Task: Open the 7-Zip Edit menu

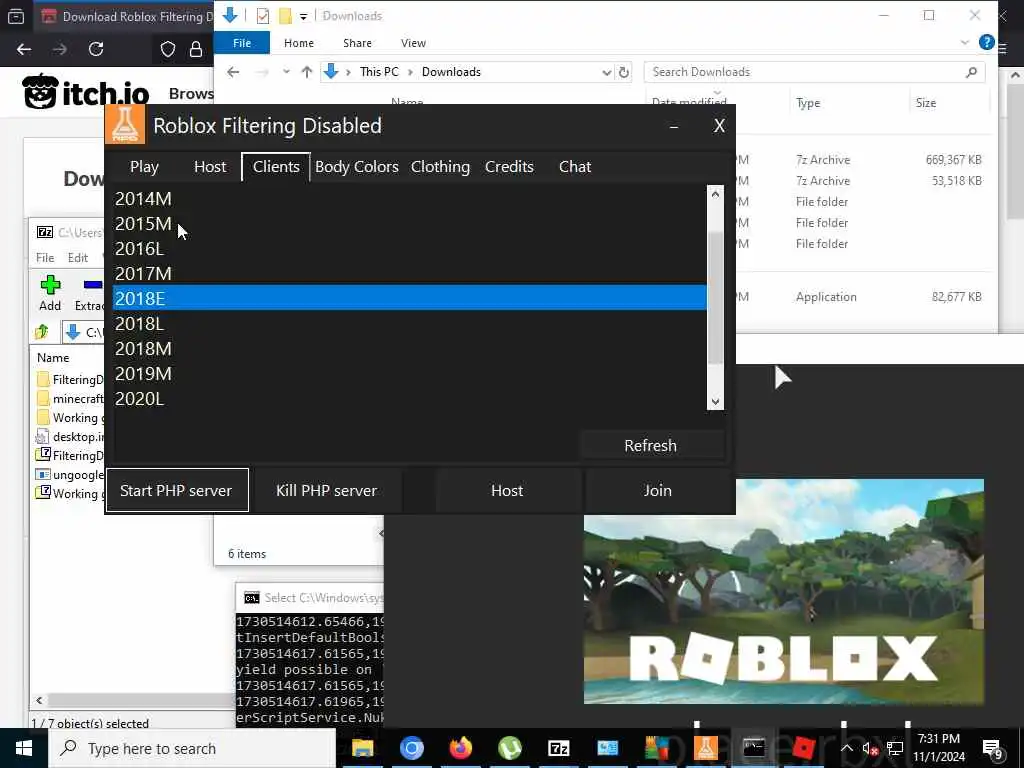Action: tap(78, 258)
